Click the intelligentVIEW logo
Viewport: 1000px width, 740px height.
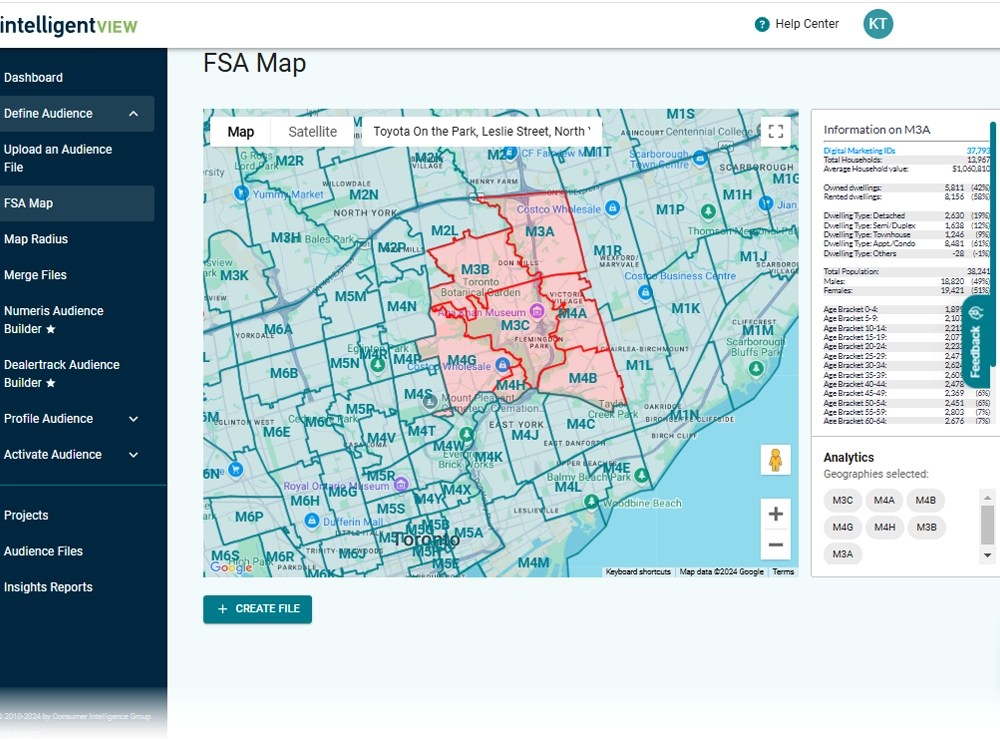point(68,26)
